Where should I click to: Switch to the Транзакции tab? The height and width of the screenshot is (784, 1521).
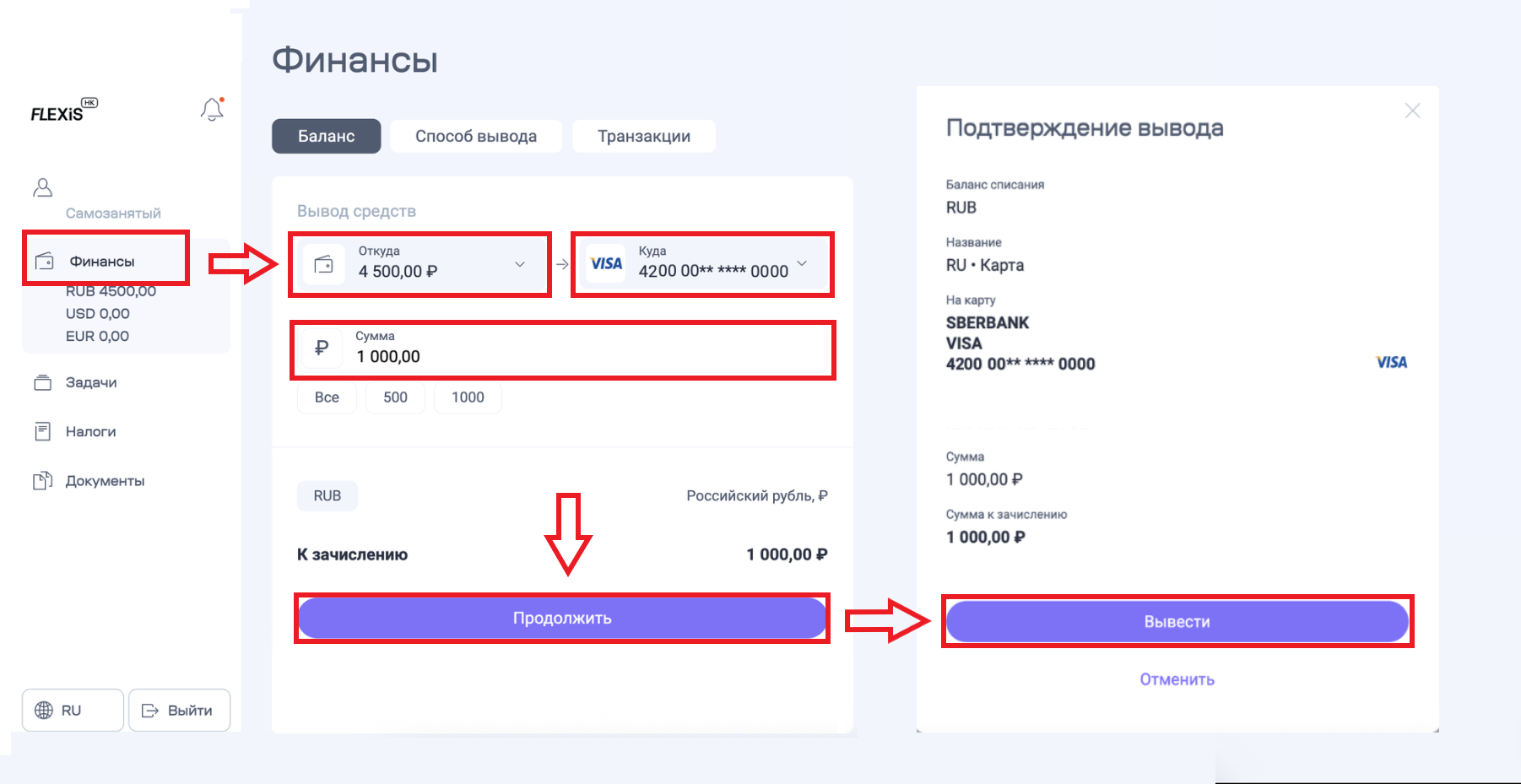point(644,136)
